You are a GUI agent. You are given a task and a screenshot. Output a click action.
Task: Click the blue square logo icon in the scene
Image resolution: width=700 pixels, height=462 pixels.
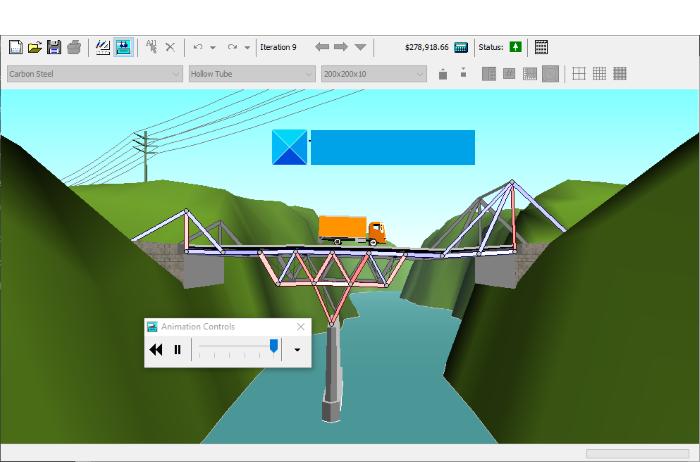click(x=289, y=147)
